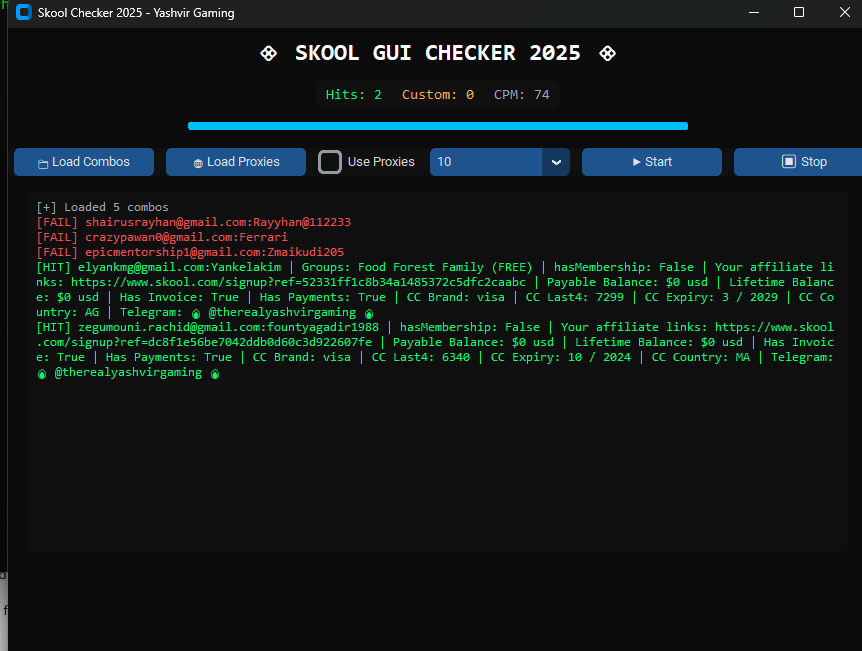Click the thread count field showing 10

[x=486, y=162]
